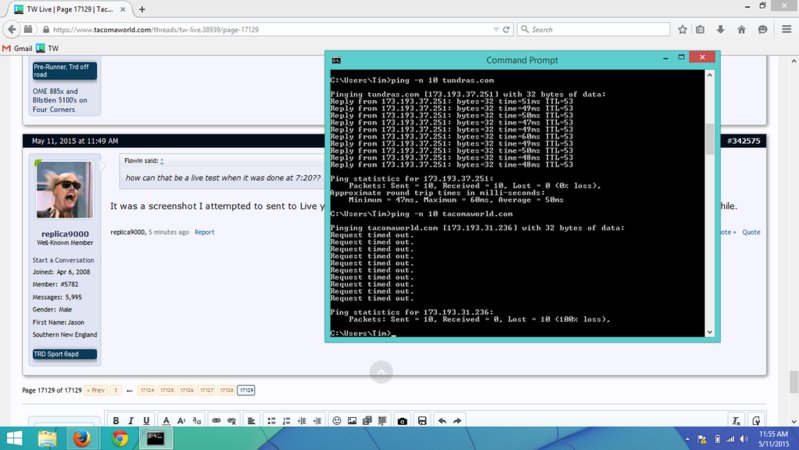Report replica9000's post
The width and height of the screenshot is (799, 450).
204,232
